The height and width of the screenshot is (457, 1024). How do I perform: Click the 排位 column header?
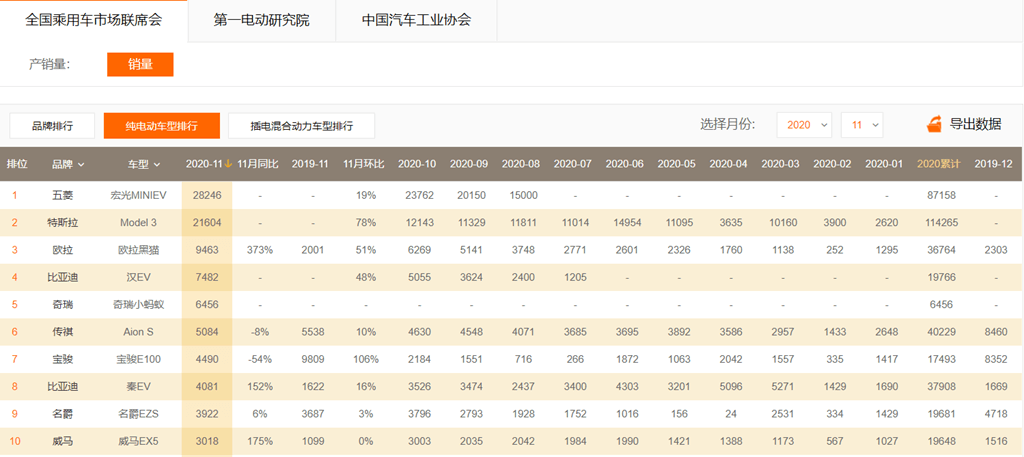click(17, 164)
